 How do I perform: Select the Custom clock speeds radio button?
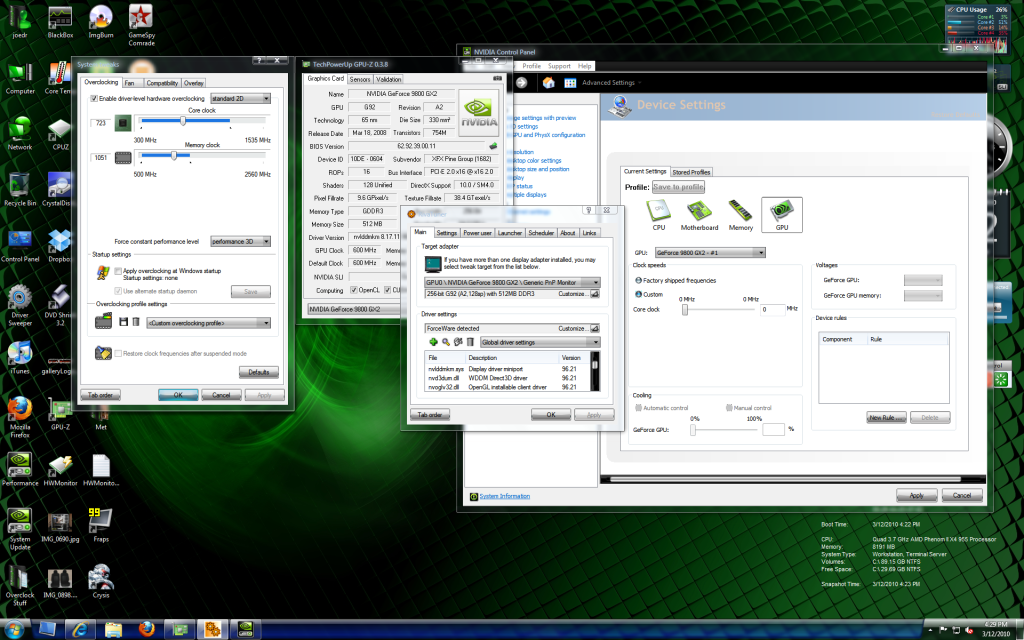point(638,294)
